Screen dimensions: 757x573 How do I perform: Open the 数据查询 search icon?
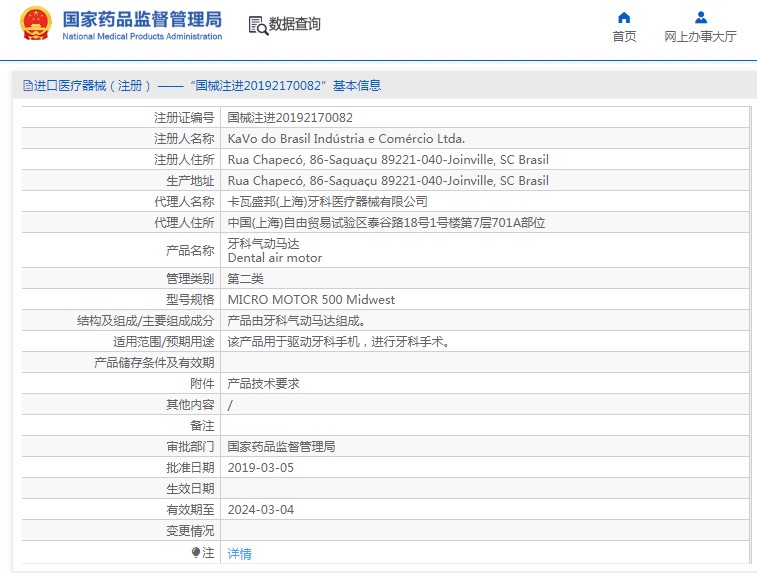[x=258, y=25]
